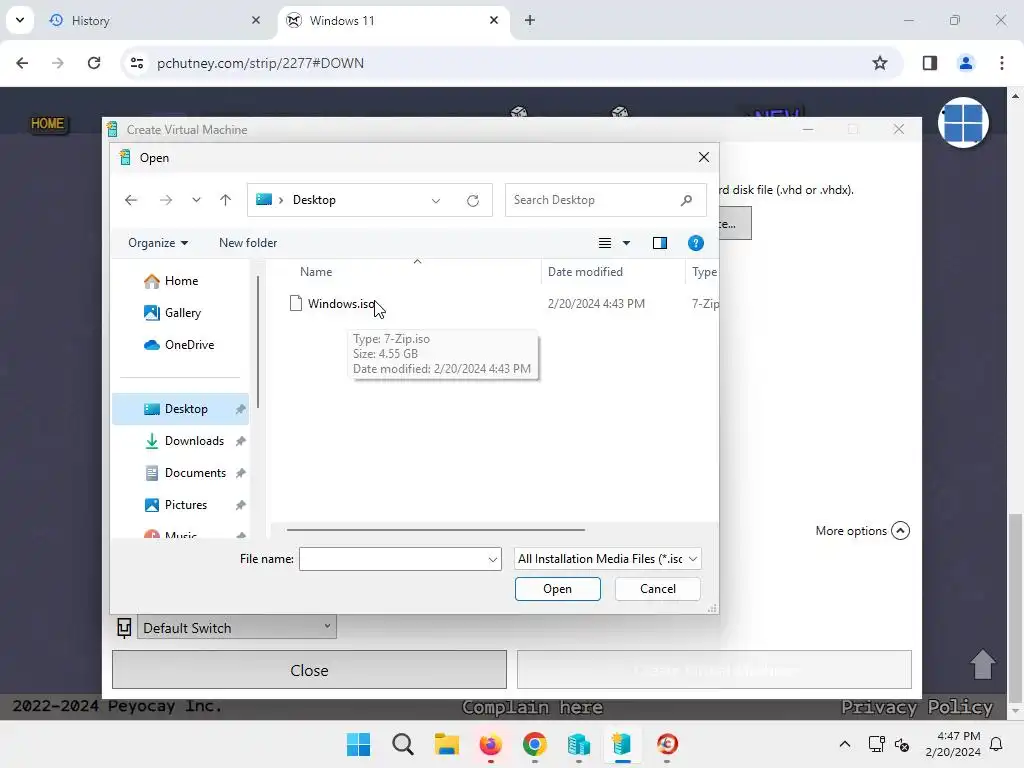Click the search magnifier in Open dialog

pyautogui.click(x=686, y=200)
